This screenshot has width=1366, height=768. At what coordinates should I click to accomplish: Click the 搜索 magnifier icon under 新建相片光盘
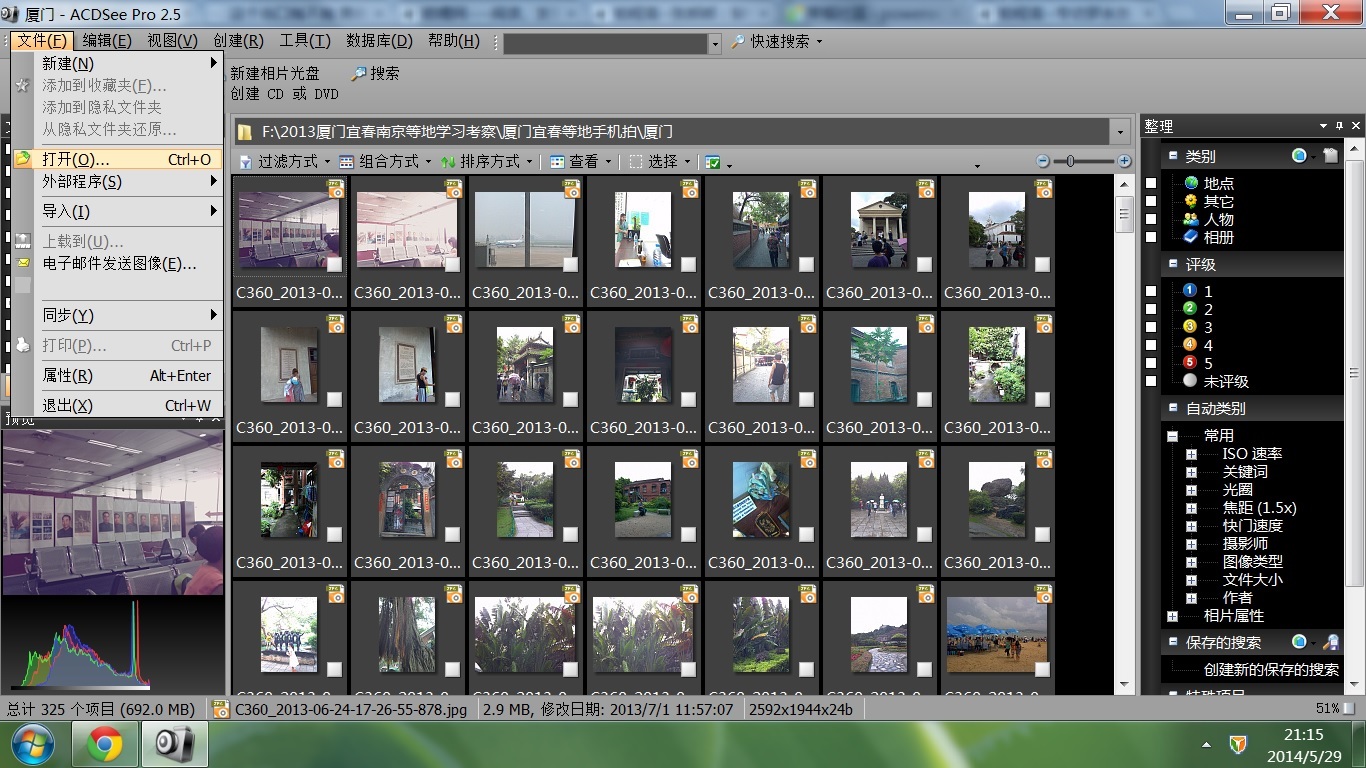[359, 73]
